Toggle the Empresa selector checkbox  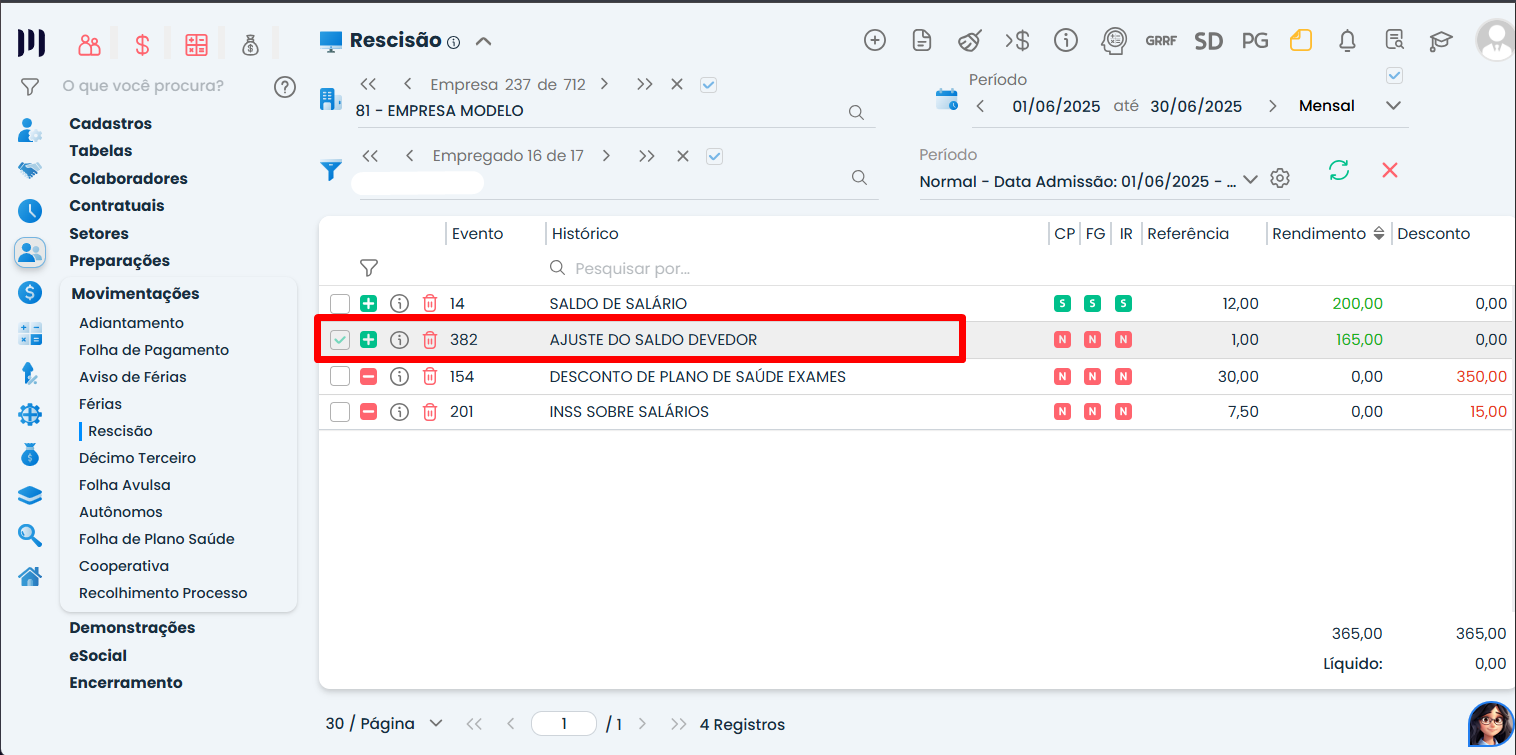tap(709, 85)
